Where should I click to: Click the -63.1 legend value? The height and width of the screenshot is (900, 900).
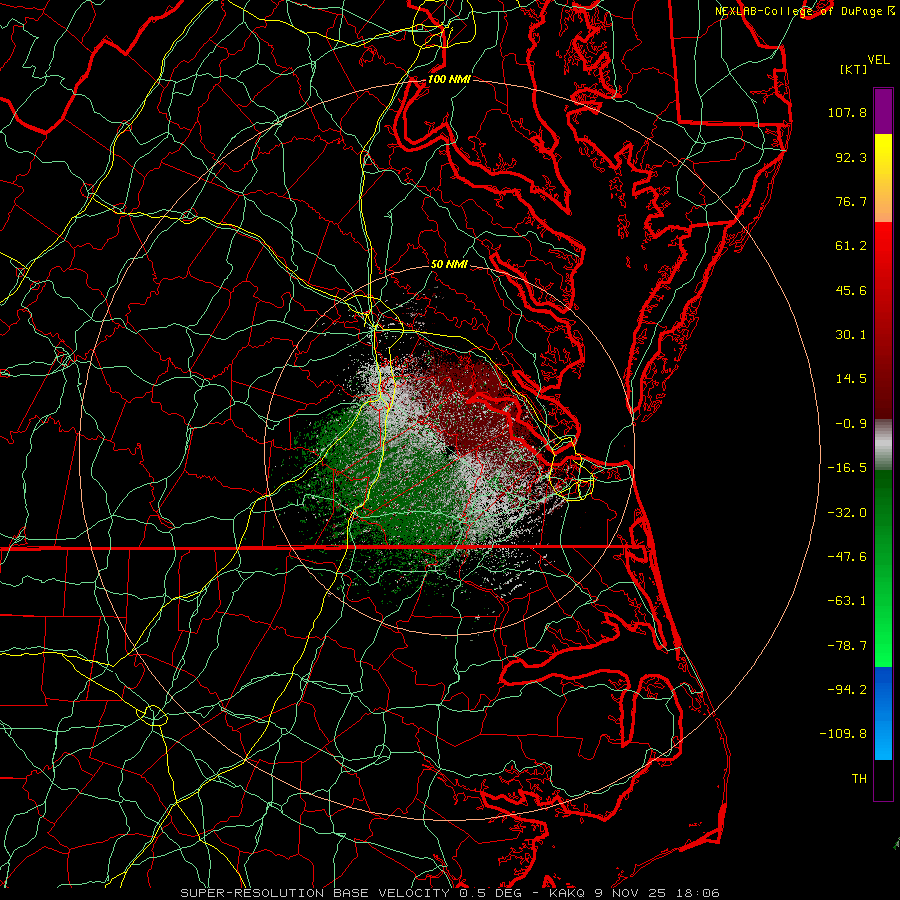pos(847,601)
